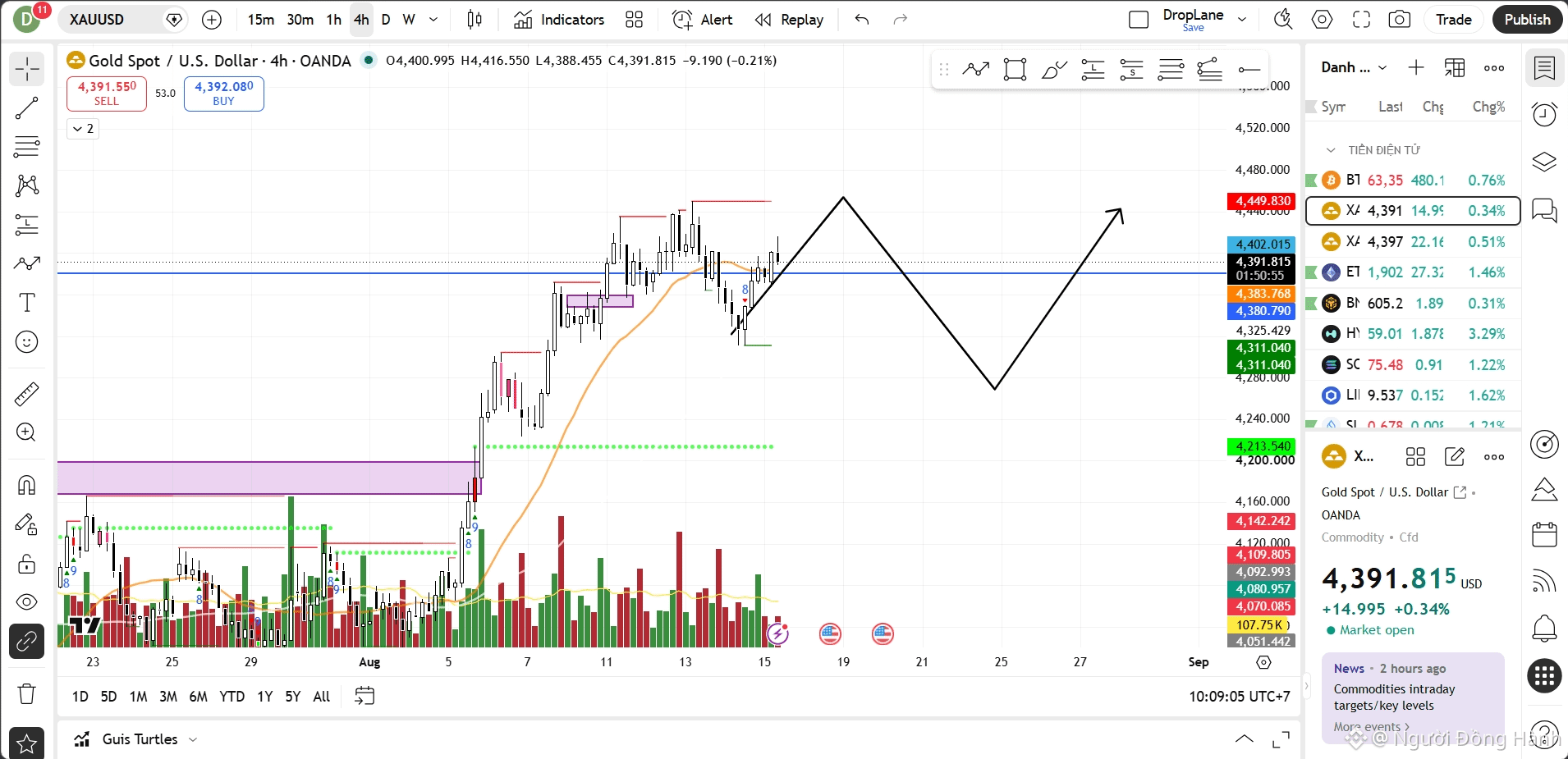Set chart range to 1M
This screenshot has width=1568, height=759.
pyautogui.click(x=139, y=697)
